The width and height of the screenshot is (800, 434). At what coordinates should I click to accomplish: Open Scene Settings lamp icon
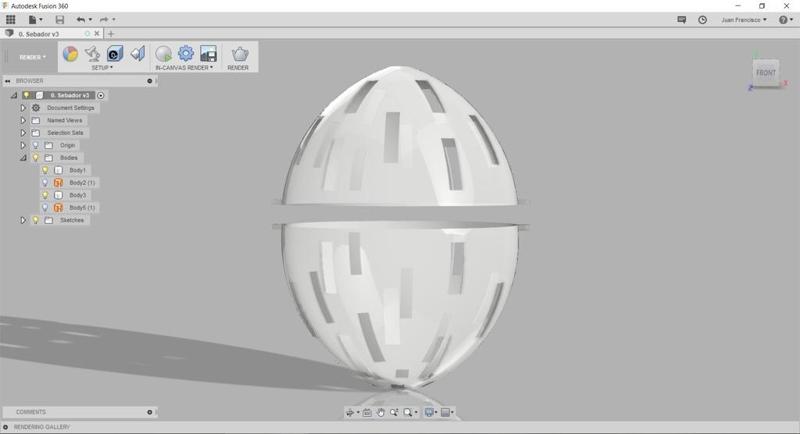click(92, 54)
